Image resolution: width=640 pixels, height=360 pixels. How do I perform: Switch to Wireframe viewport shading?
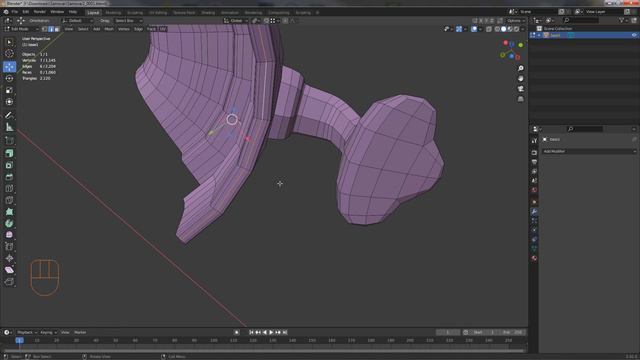pyautogui.click(x=497, y=29)
